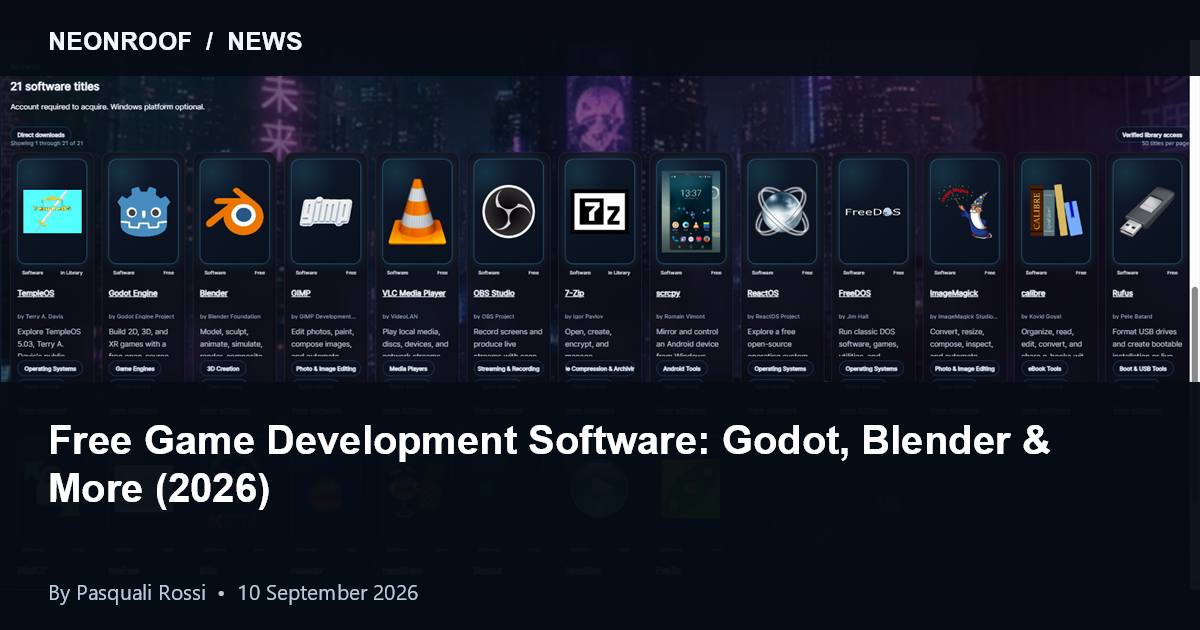Select Operating Systems tag under FreeDOS

click(x=871, y=368)
